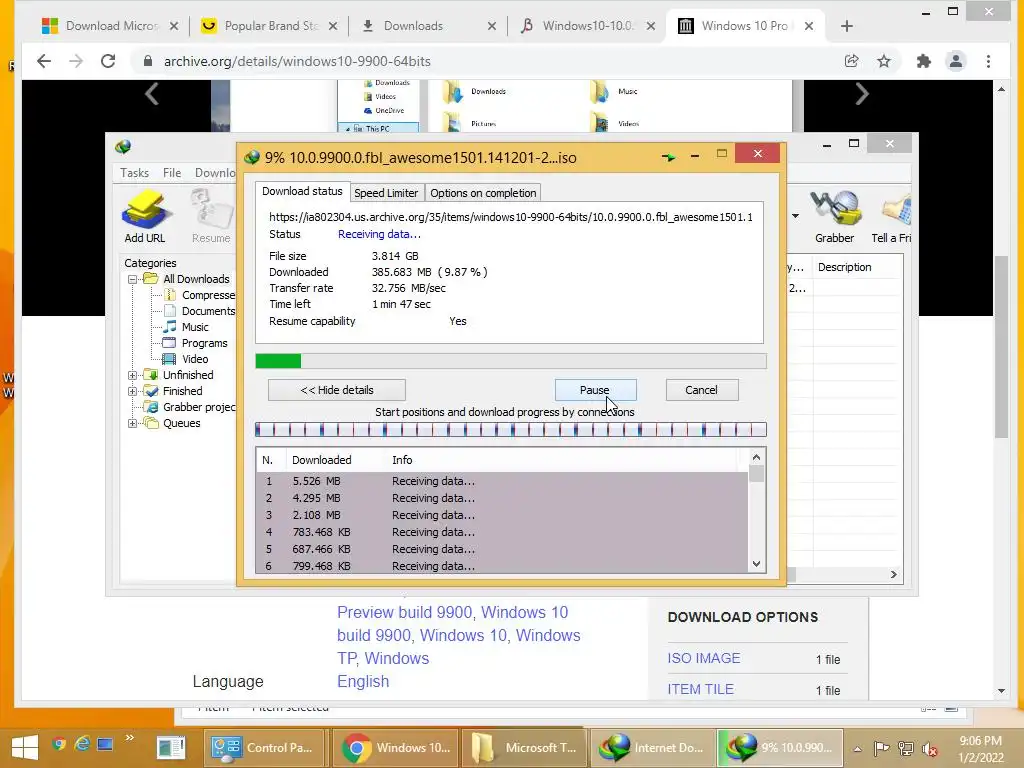Close the Windows10-10.0 browser tab
1024x768 pixels.
click(651, 26)
